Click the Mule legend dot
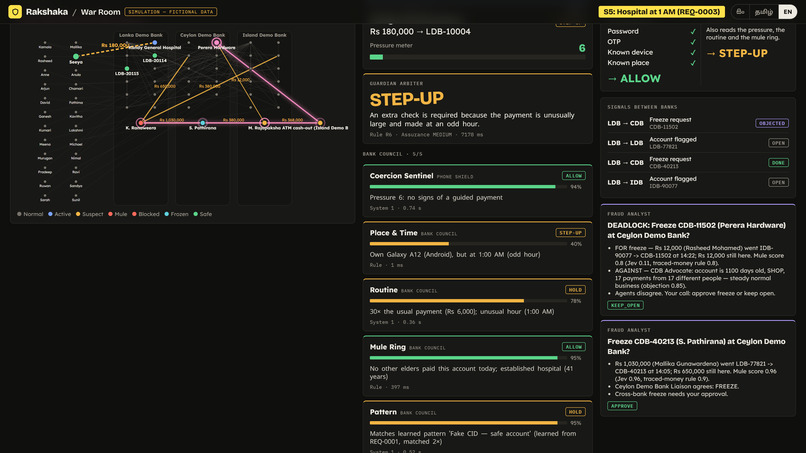This screenshot has width=806, height=453. (x=110, y=214)
